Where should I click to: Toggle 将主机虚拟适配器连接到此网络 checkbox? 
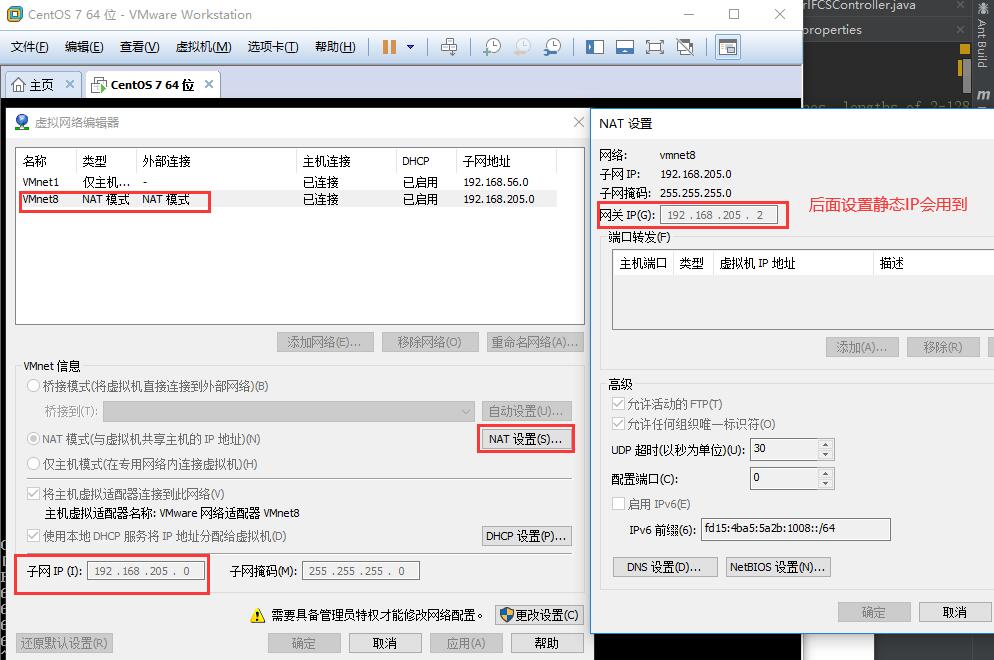tap(34, 493)
